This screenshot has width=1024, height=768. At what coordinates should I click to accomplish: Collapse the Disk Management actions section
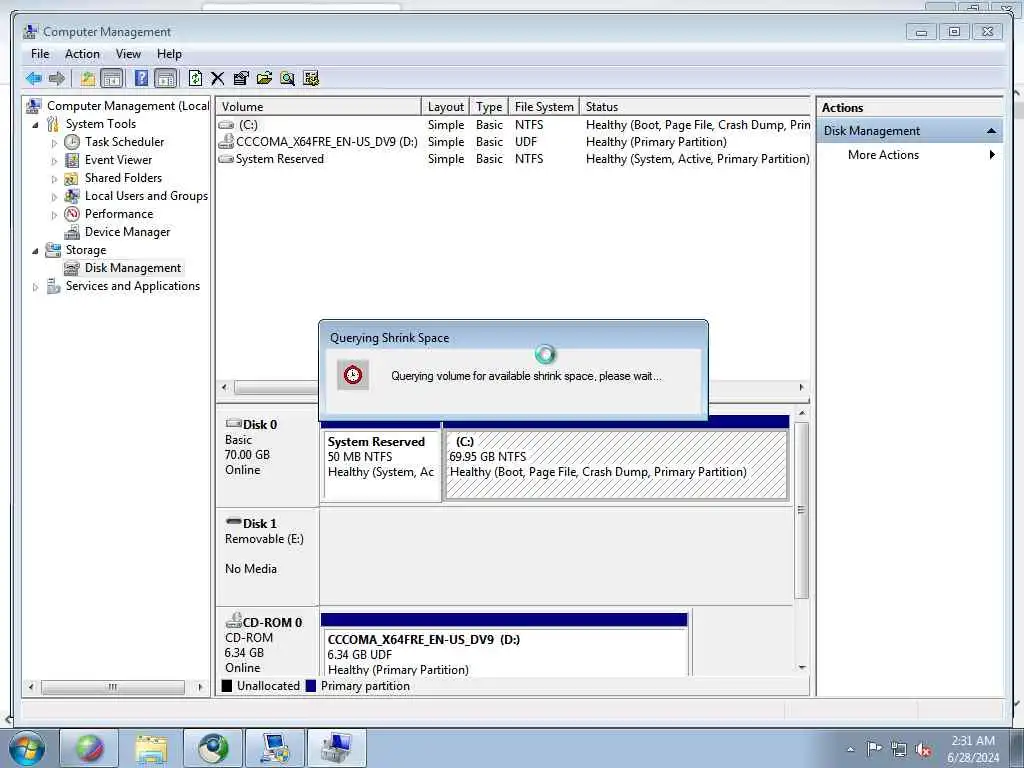click(x=991, y=131)
